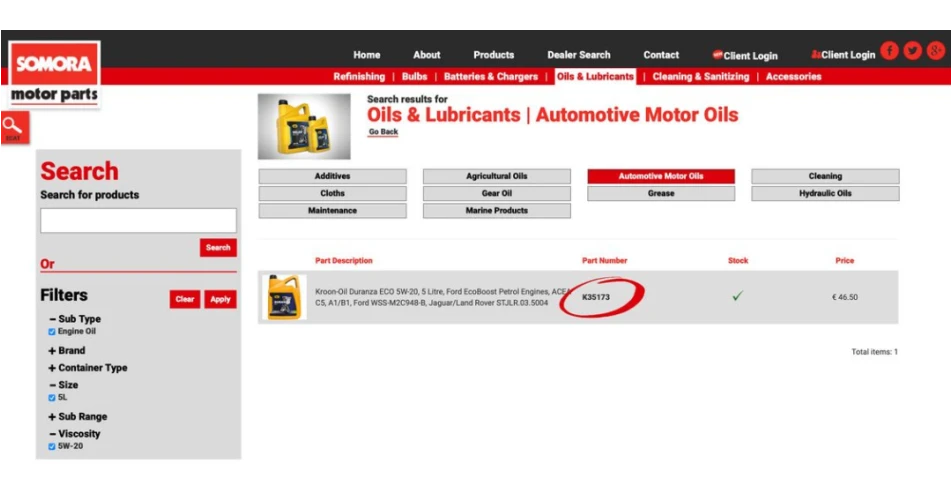Click the Somora motor parts logo
This screenshot has width=952, height=500.
(54, 74)
